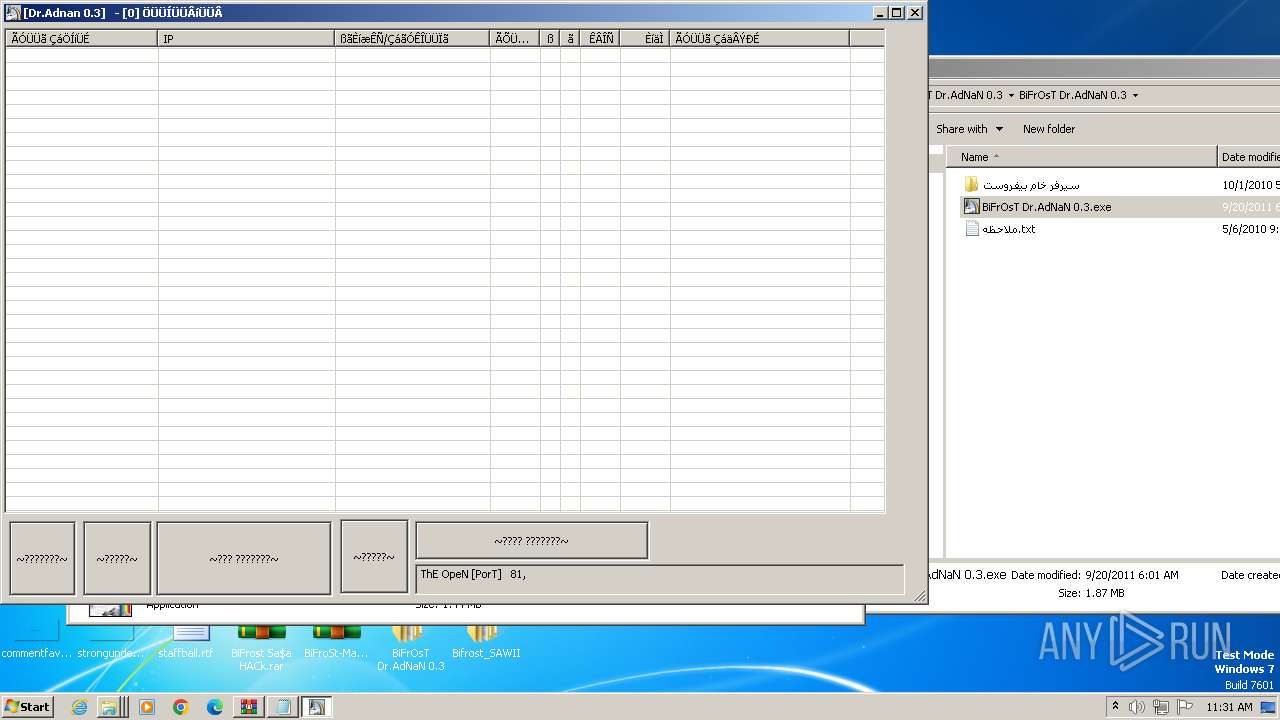Screen dimensions: 1280x720
Task: Click the Dr.Adnan window title icon
Action: pos(13,13)
